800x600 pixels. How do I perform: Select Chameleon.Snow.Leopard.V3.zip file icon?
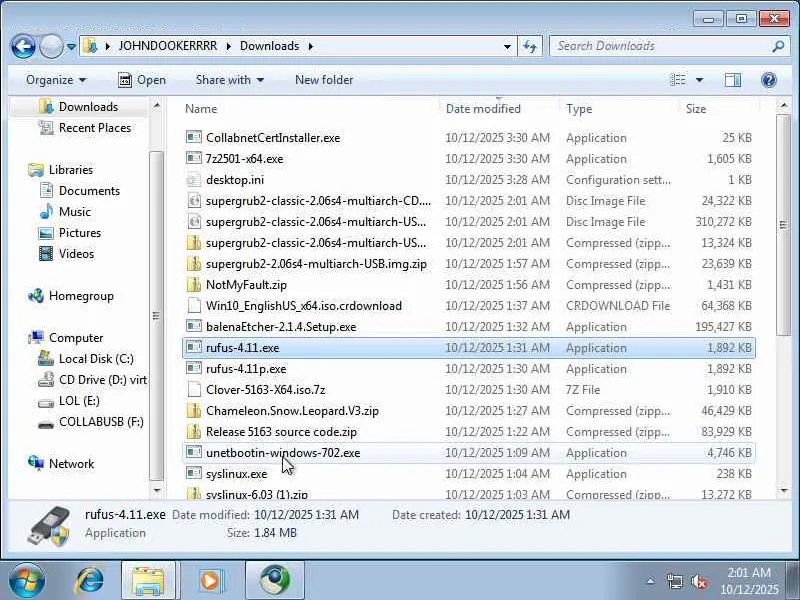coord(194,411)
